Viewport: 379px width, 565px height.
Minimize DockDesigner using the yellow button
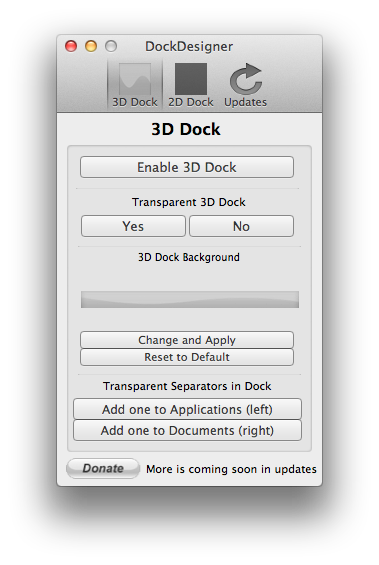pos(91,46)
